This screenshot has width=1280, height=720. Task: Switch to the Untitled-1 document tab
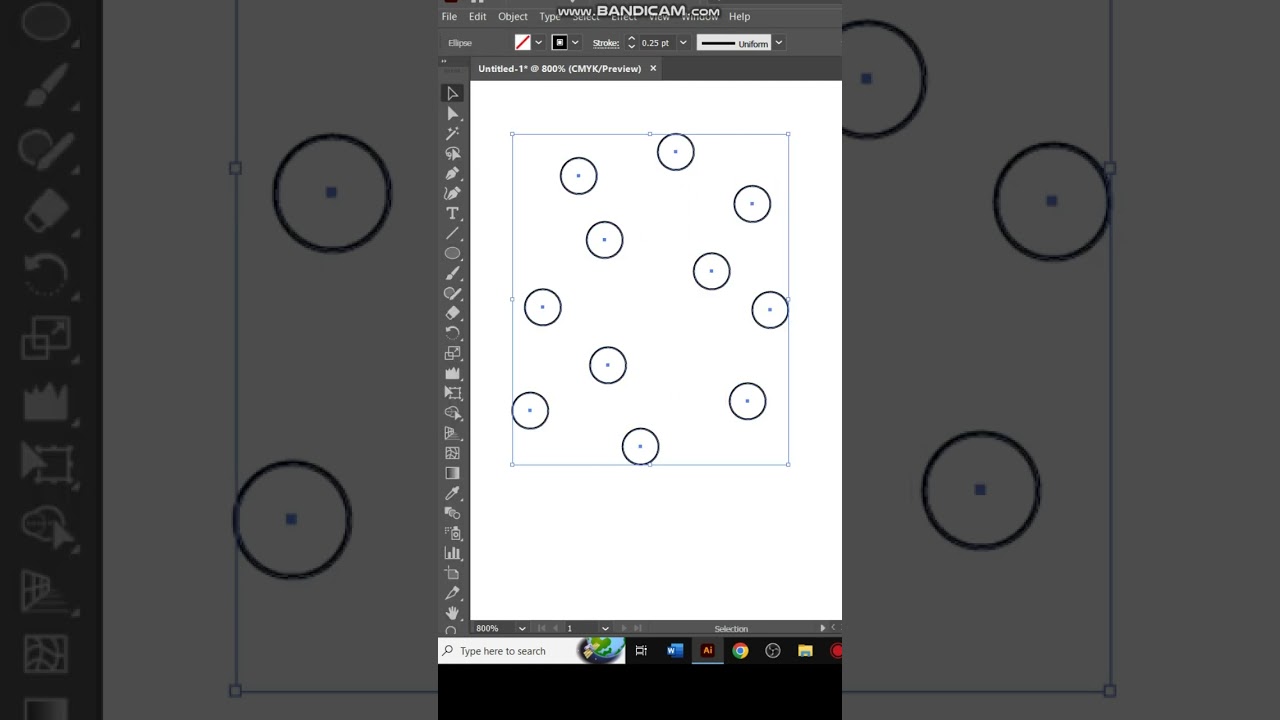point(559,69)
